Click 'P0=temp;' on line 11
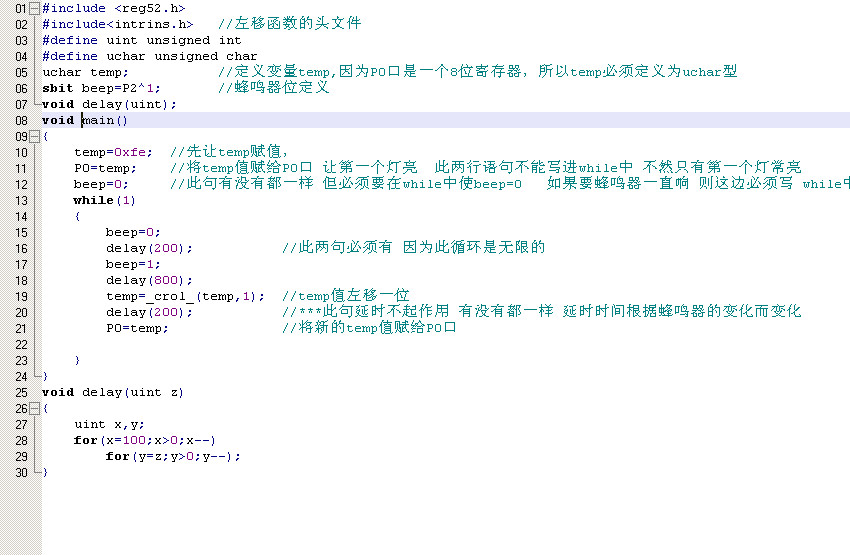Viewport: 850px width, 555px height. pos(105,169)
